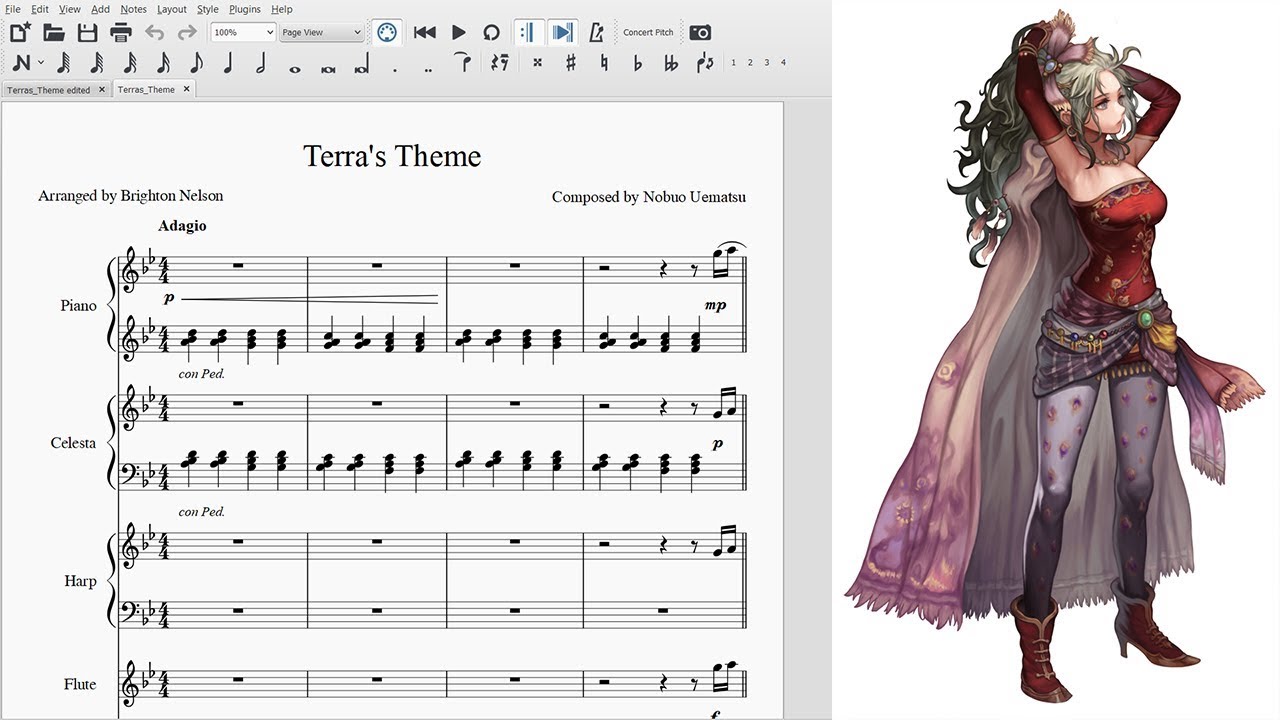Image resolution: width=1280 pixels, height=720 pixels.
Task: Toggle Concert Pitch button
Action: pos(648,32)
